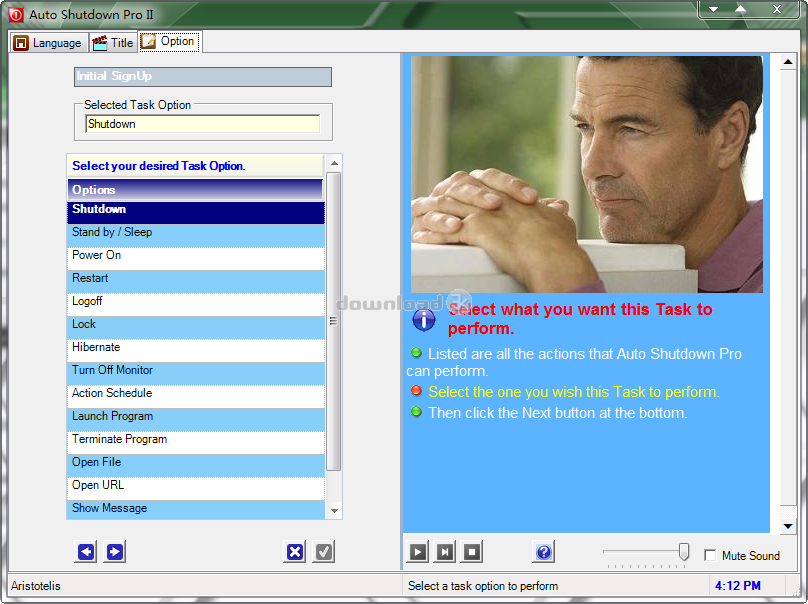Select the Launch Program option
Screen dimensions: 808x604
196,420
